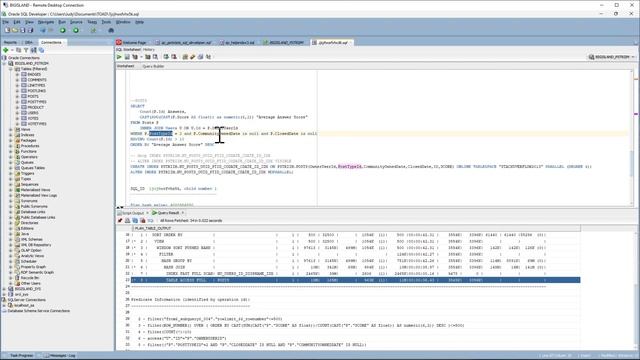The image size is (640, 360).
Task: Expand the BIGISLAND_SYS connection node
Action: (5, 289)
